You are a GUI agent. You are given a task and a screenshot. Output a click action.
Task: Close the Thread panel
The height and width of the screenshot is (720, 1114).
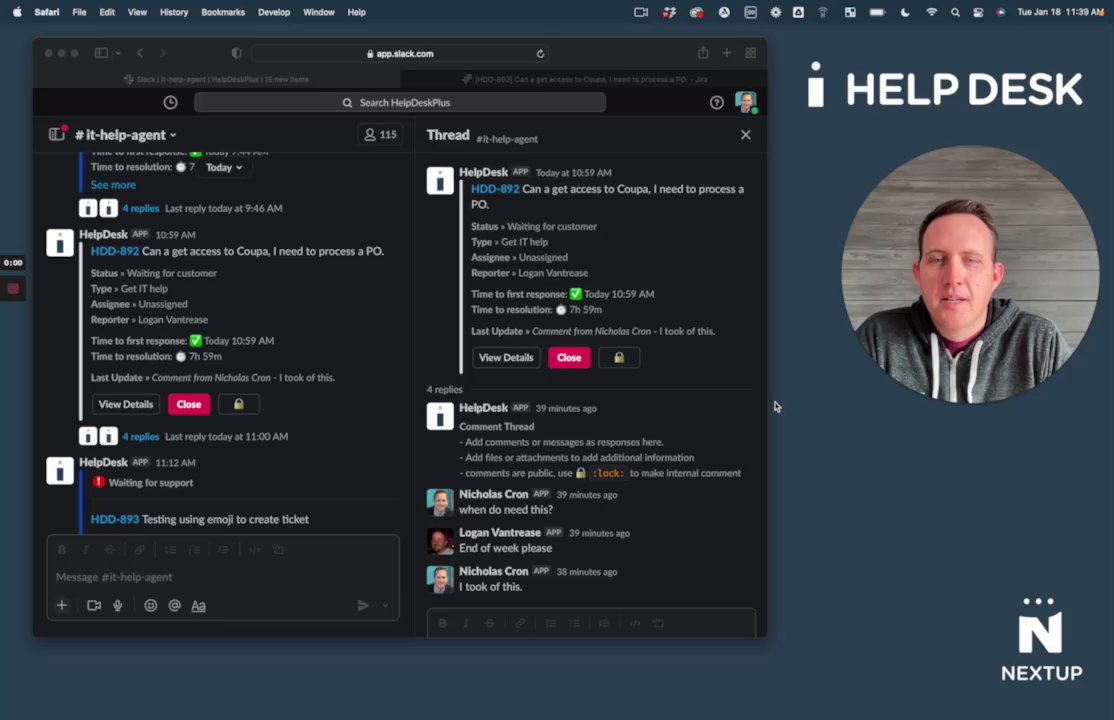[x=745, y=134]
